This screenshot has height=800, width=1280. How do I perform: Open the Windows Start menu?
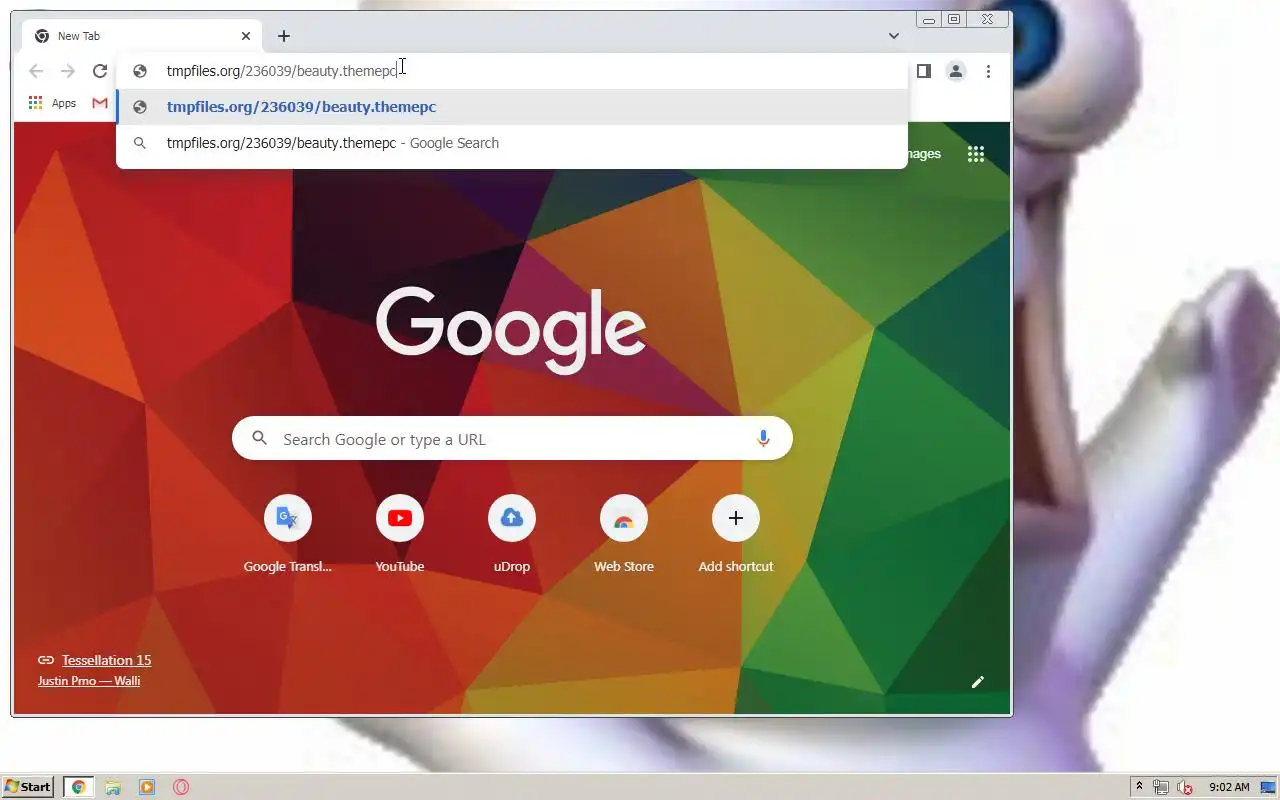[28, 787]
